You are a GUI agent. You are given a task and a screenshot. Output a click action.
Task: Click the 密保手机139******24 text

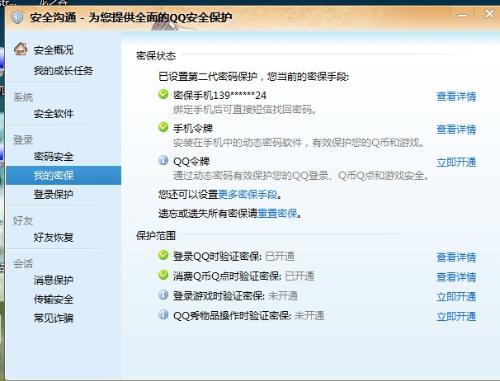220,96
